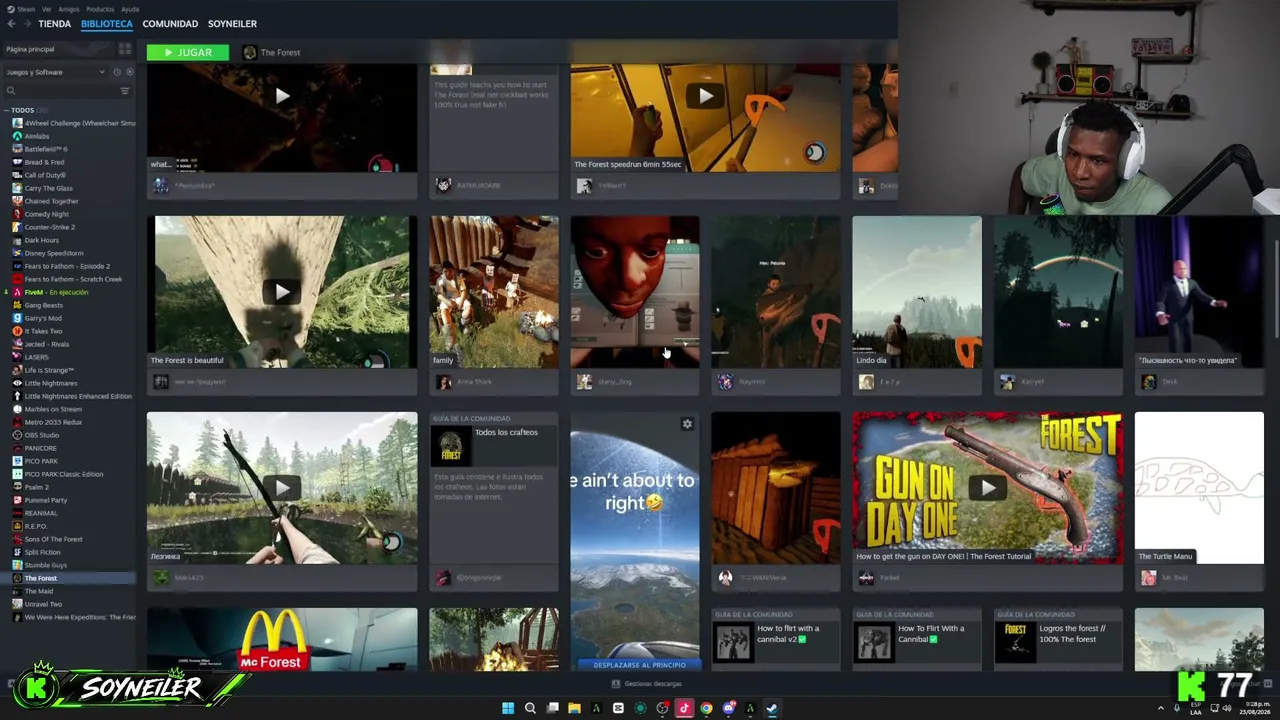The width and height of the screenshot is (1280, 720).
Task: Open The Turtle Manu artwork thumbnail
Action: pos(1199,488)
